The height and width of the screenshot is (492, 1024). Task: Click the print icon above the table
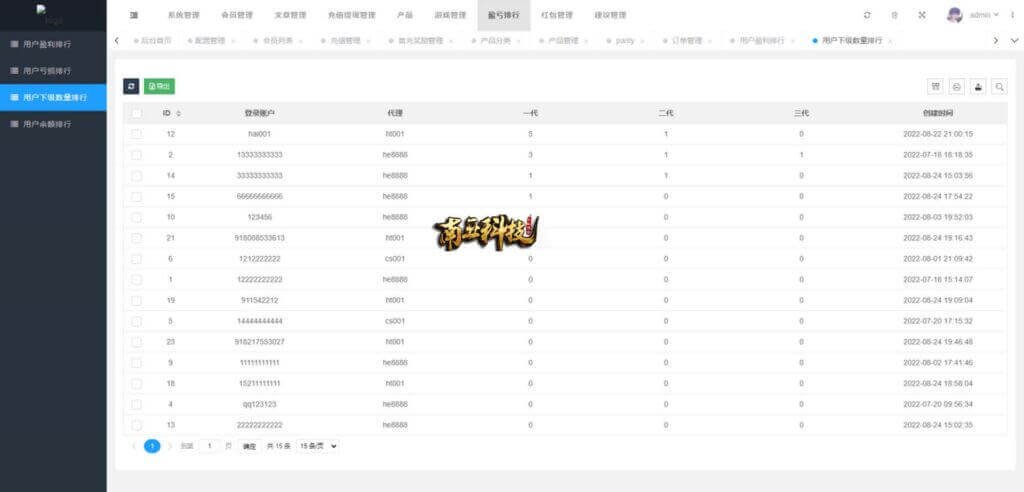click(978, 87)
